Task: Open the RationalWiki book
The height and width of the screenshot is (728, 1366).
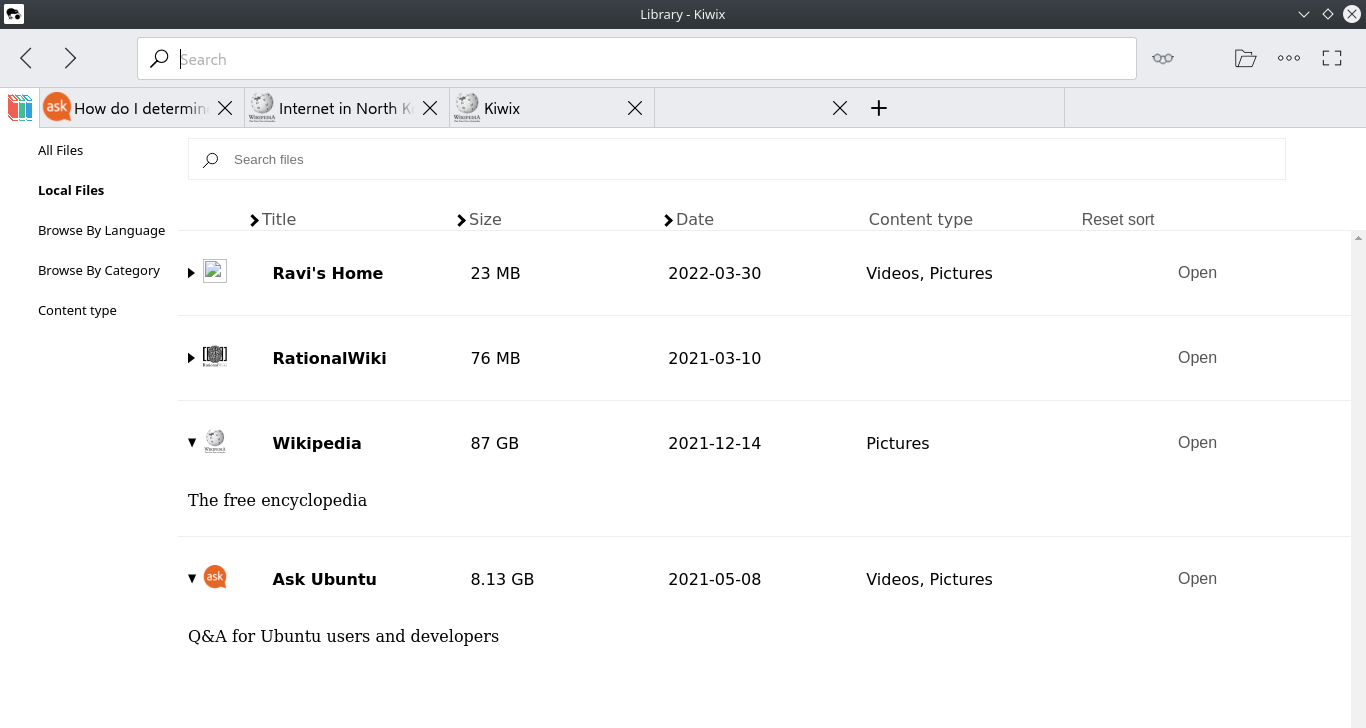Action: (x=1197, y=357)
